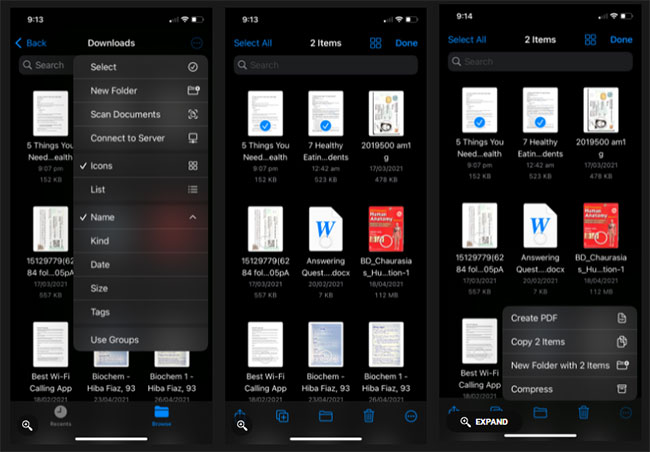Tap battery icon in right screen status bar
The image size is (650, 452).
coord(626,16)
